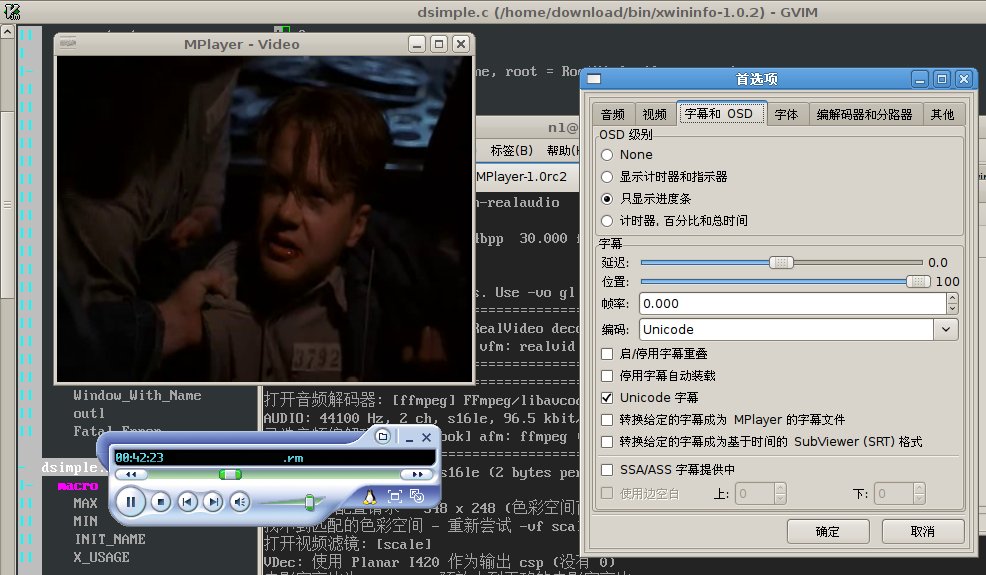Cancel preferences with 取消 button
986x575 pixels.
point(923,532)
